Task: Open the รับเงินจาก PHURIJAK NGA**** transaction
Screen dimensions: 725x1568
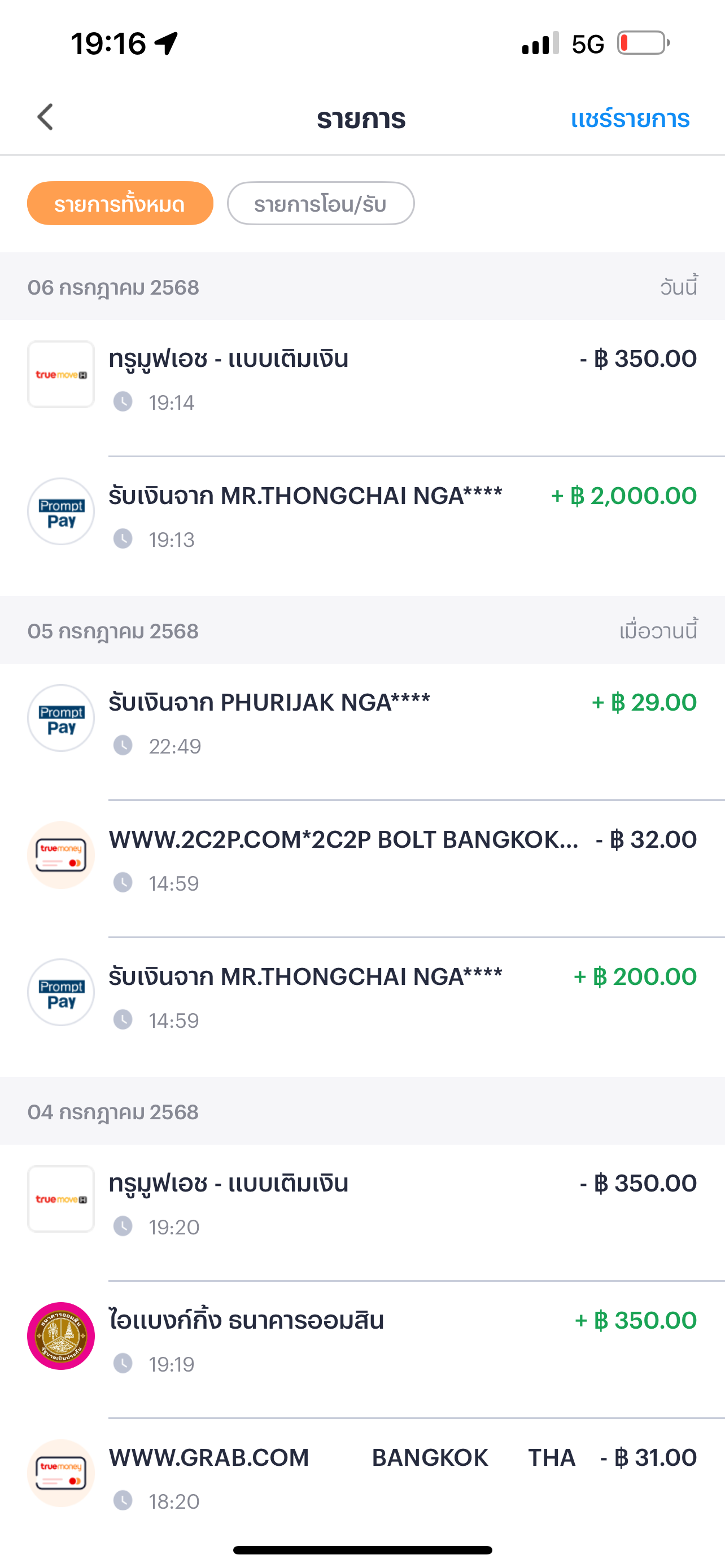Action: (362, 732)
